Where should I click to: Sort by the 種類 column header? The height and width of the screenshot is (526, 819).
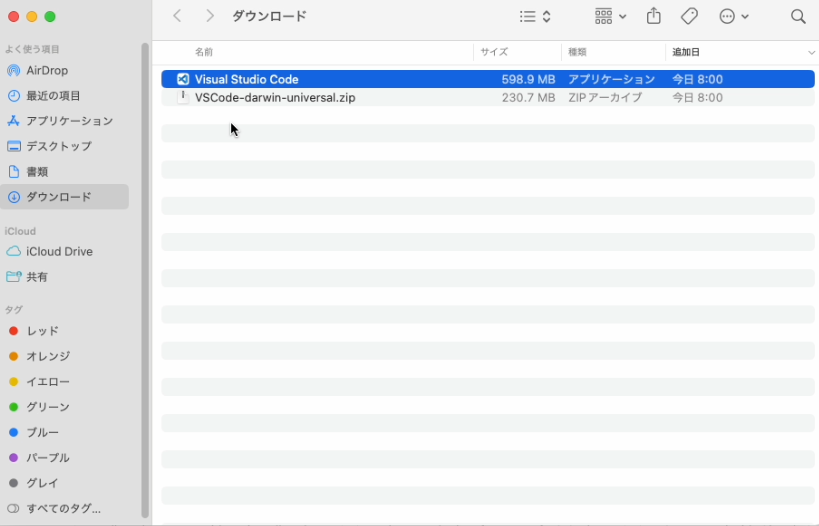click(577, 52)
